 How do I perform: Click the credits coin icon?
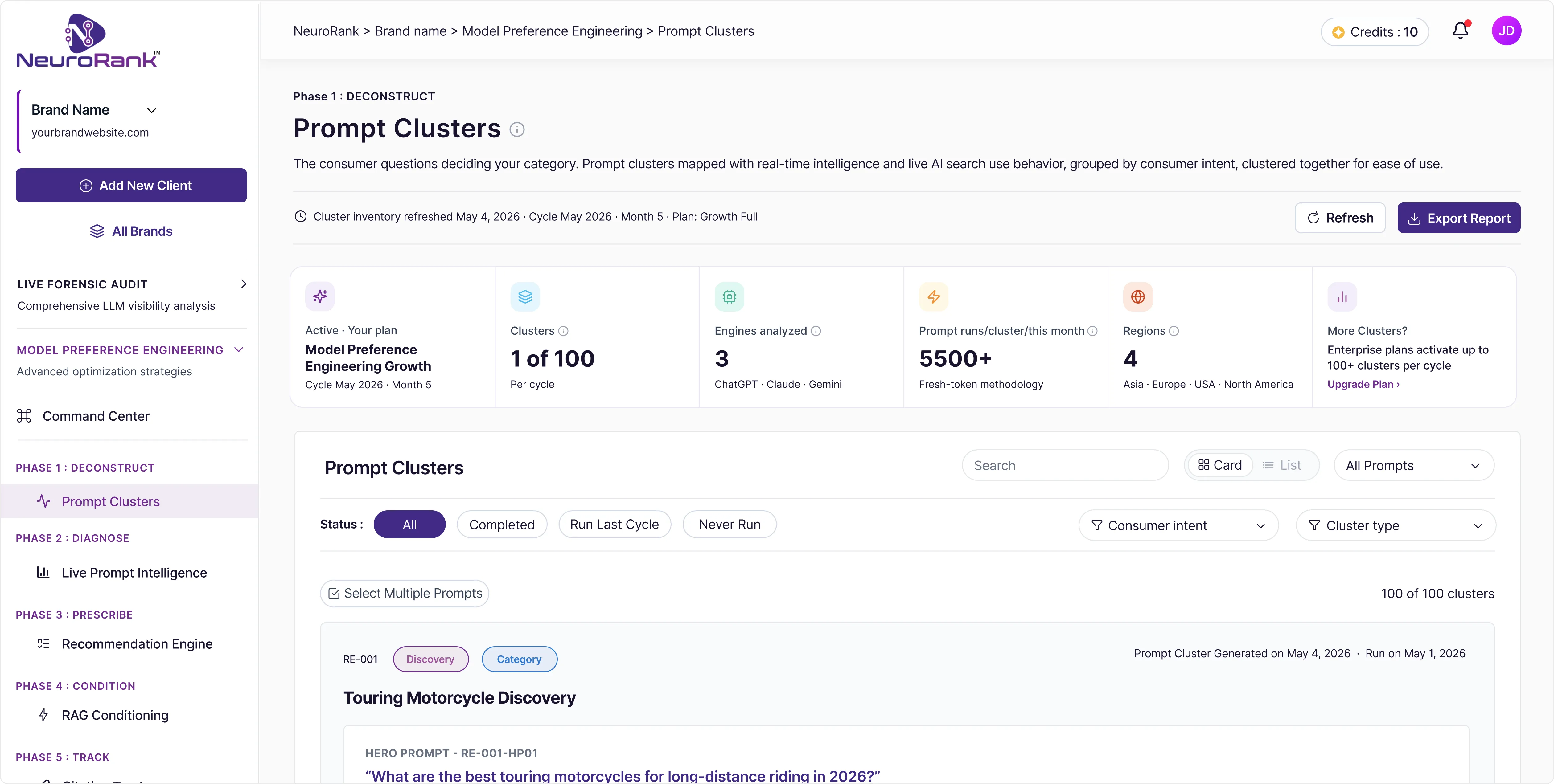coord(1338,33)
